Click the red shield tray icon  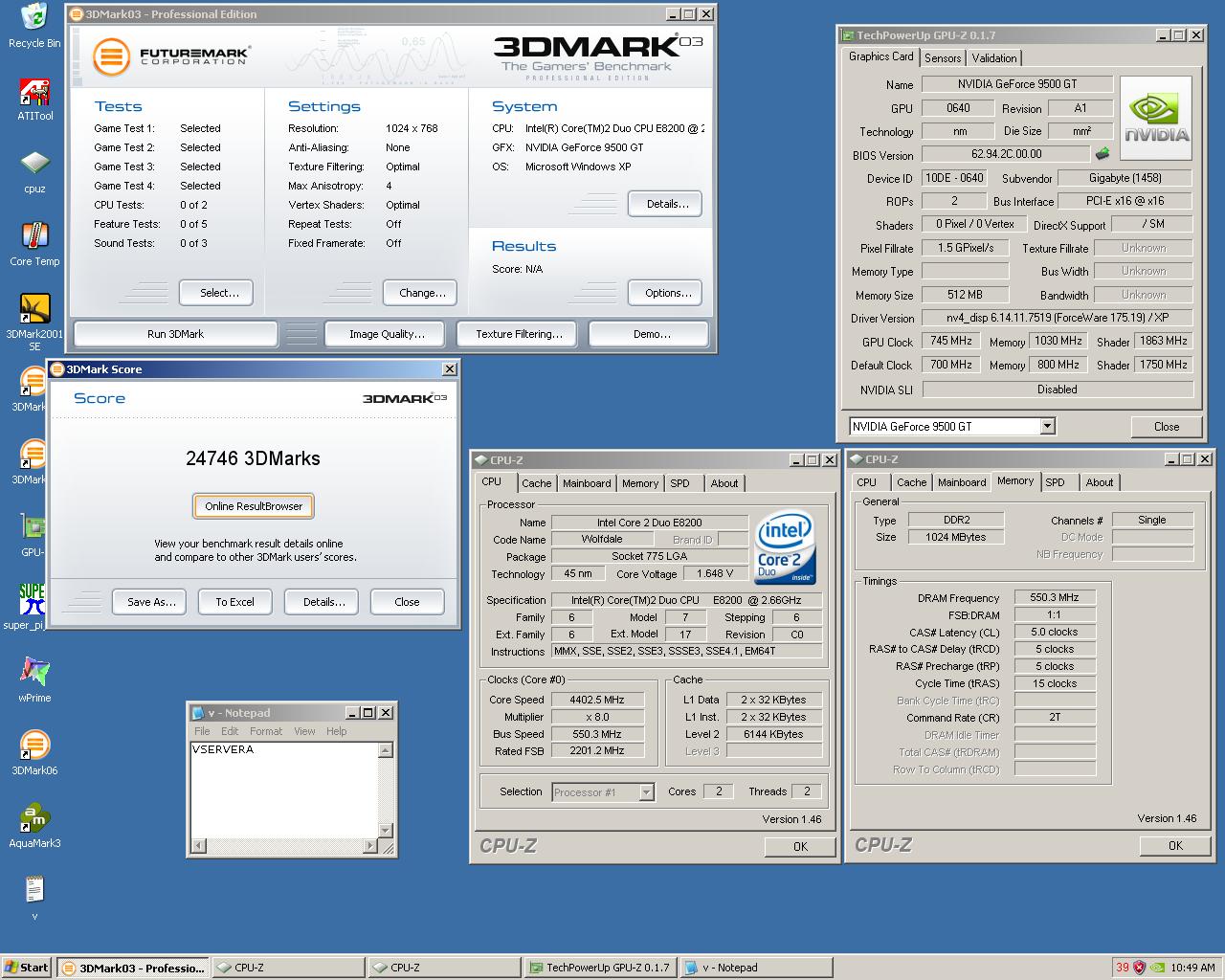point(1139,968)
